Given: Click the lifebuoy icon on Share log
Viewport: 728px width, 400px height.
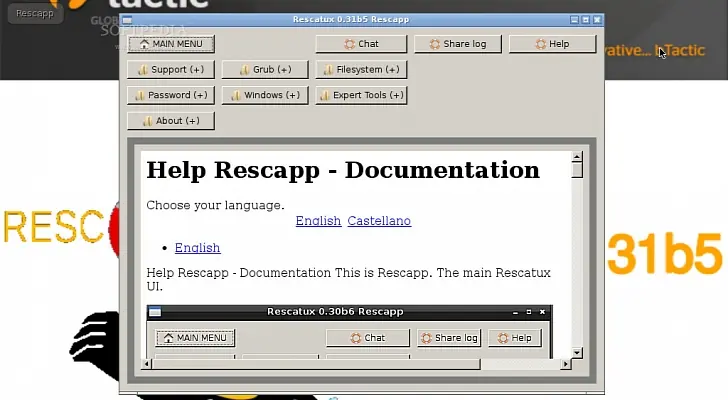Looking at the screenshot, I should coord(435,44).
